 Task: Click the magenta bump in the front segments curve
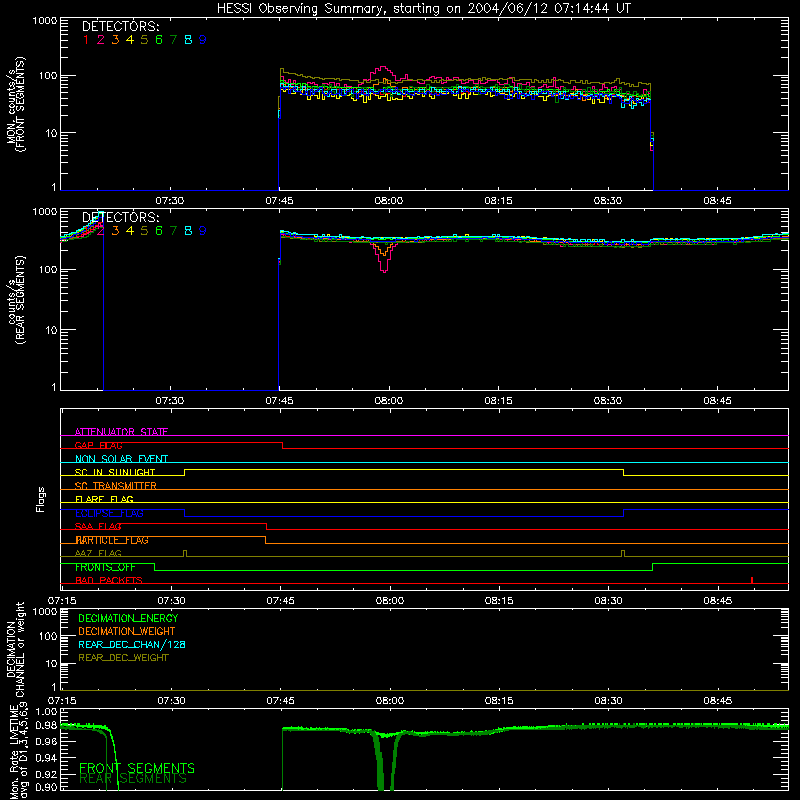[381, 73]
